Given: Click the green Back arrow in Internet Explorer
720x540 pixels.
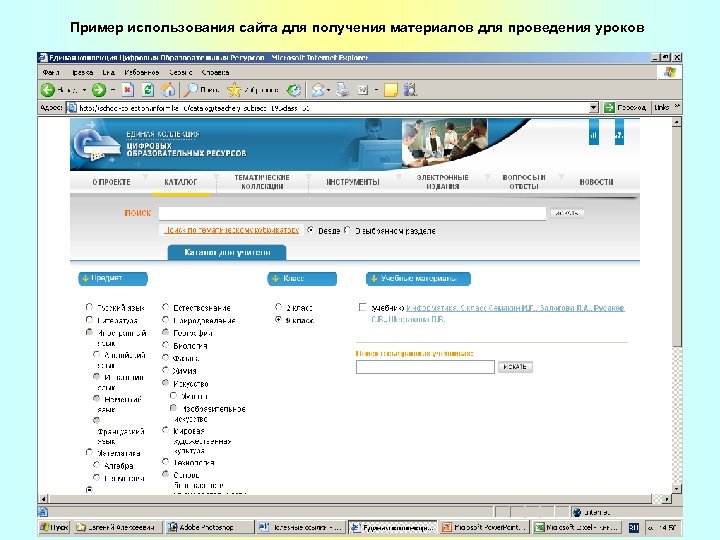Looking at the screenshot, I should (x=47, y=90).
